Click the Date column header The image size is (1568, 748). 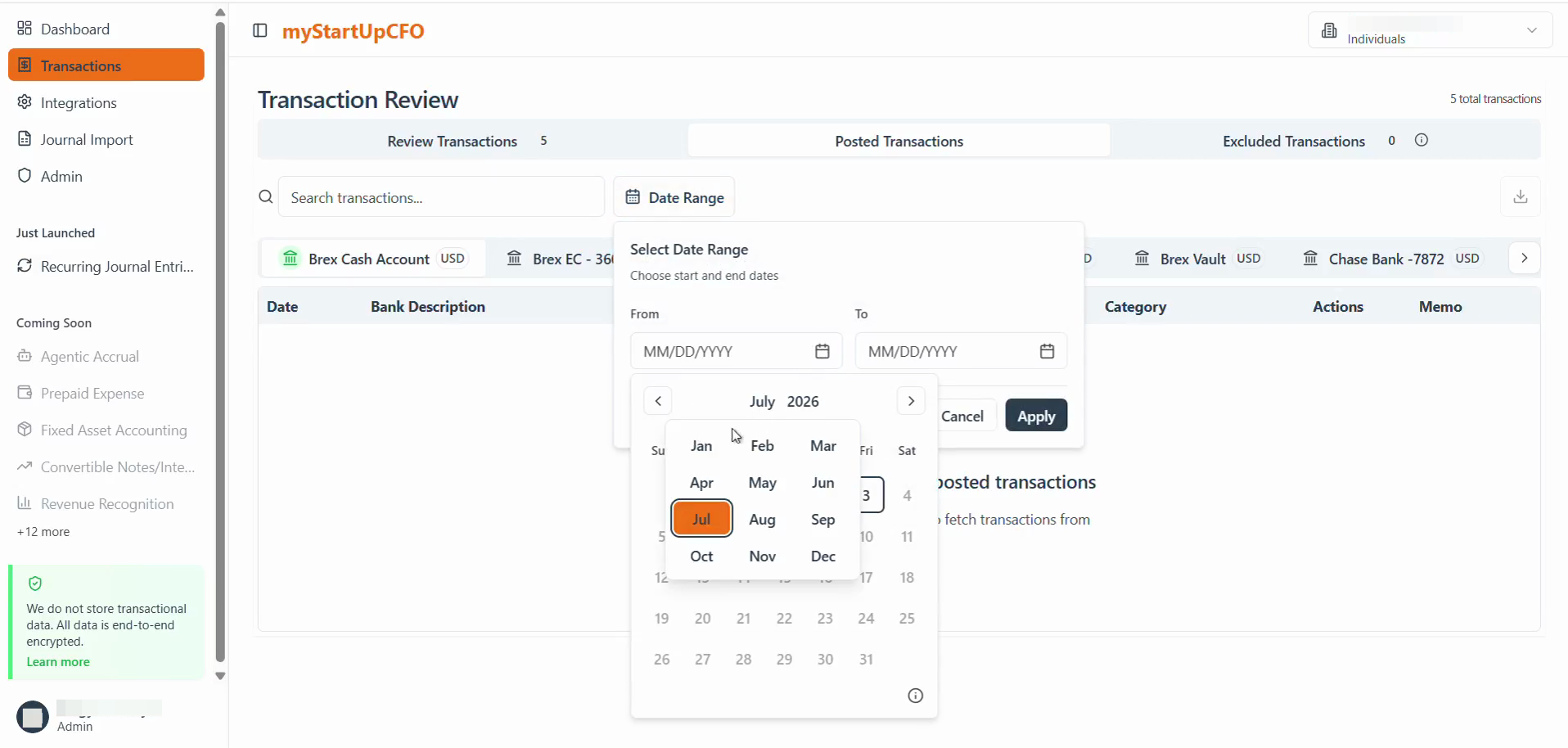click(282, 306)
